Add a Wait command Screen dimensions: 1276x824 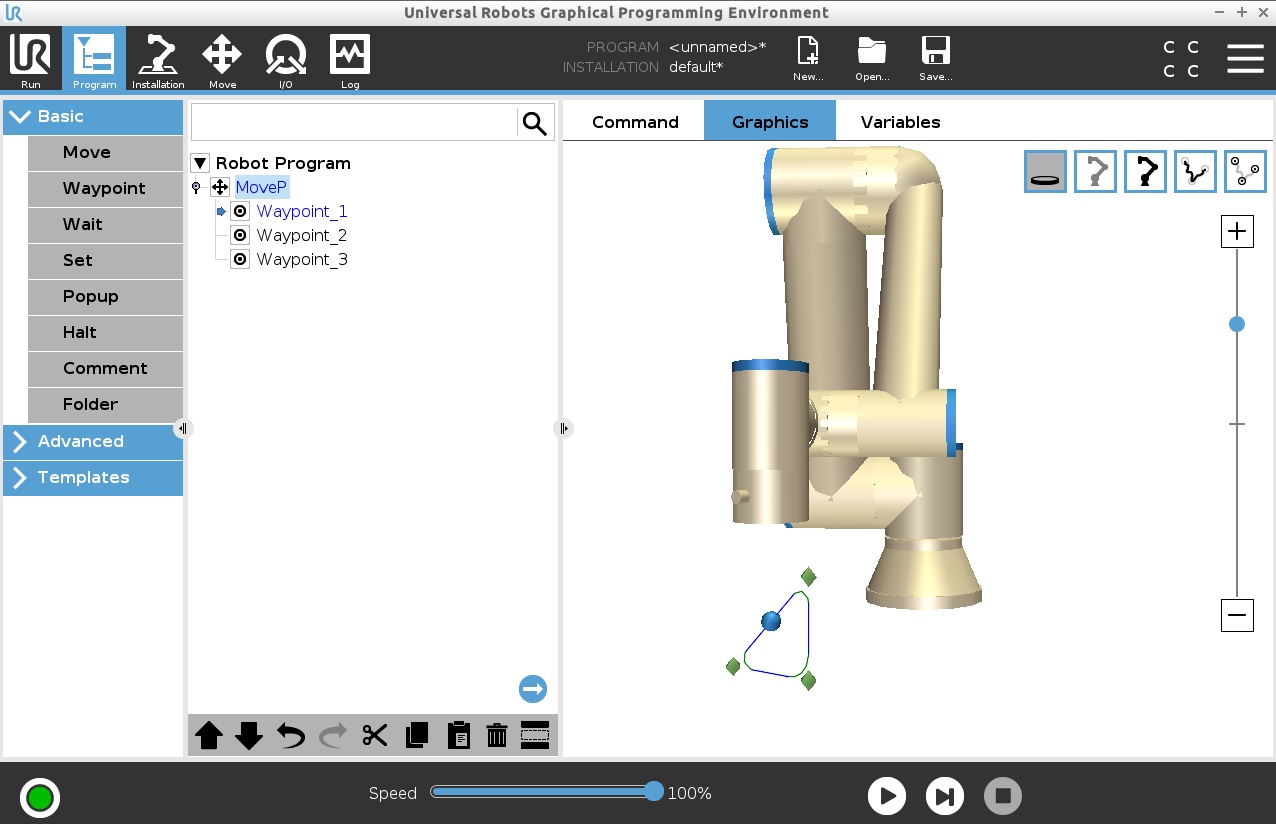coord(105,225)
